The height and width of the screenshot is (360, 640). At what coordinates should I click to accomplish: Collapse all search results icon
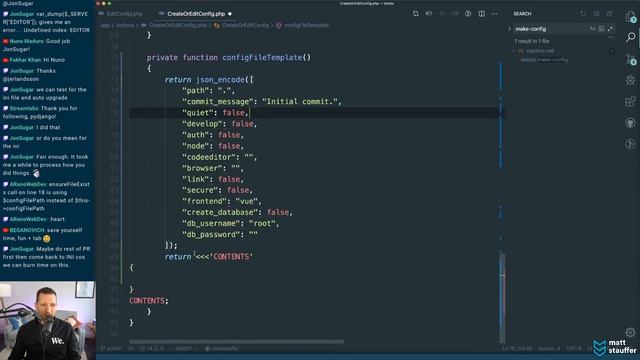[x=609, y=14]
